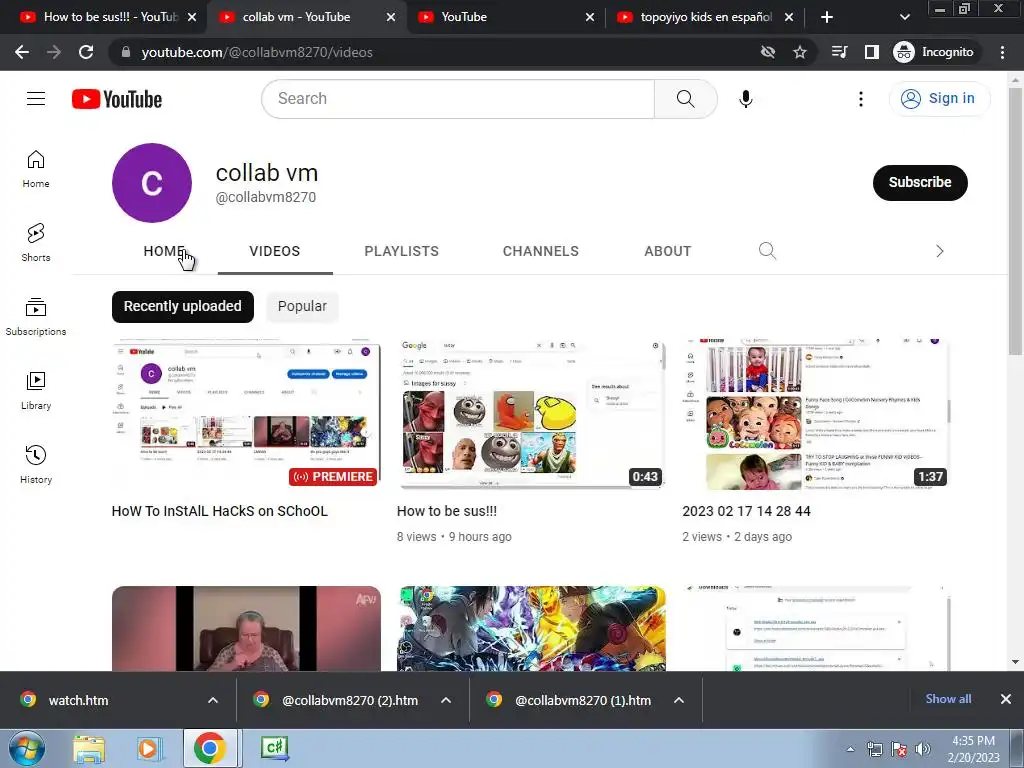This screenshot has height=768, width=1024.
Task: Open video title 'HoW To InStAlL HaCkS on SChoOL'
Action: pos(219,511)
